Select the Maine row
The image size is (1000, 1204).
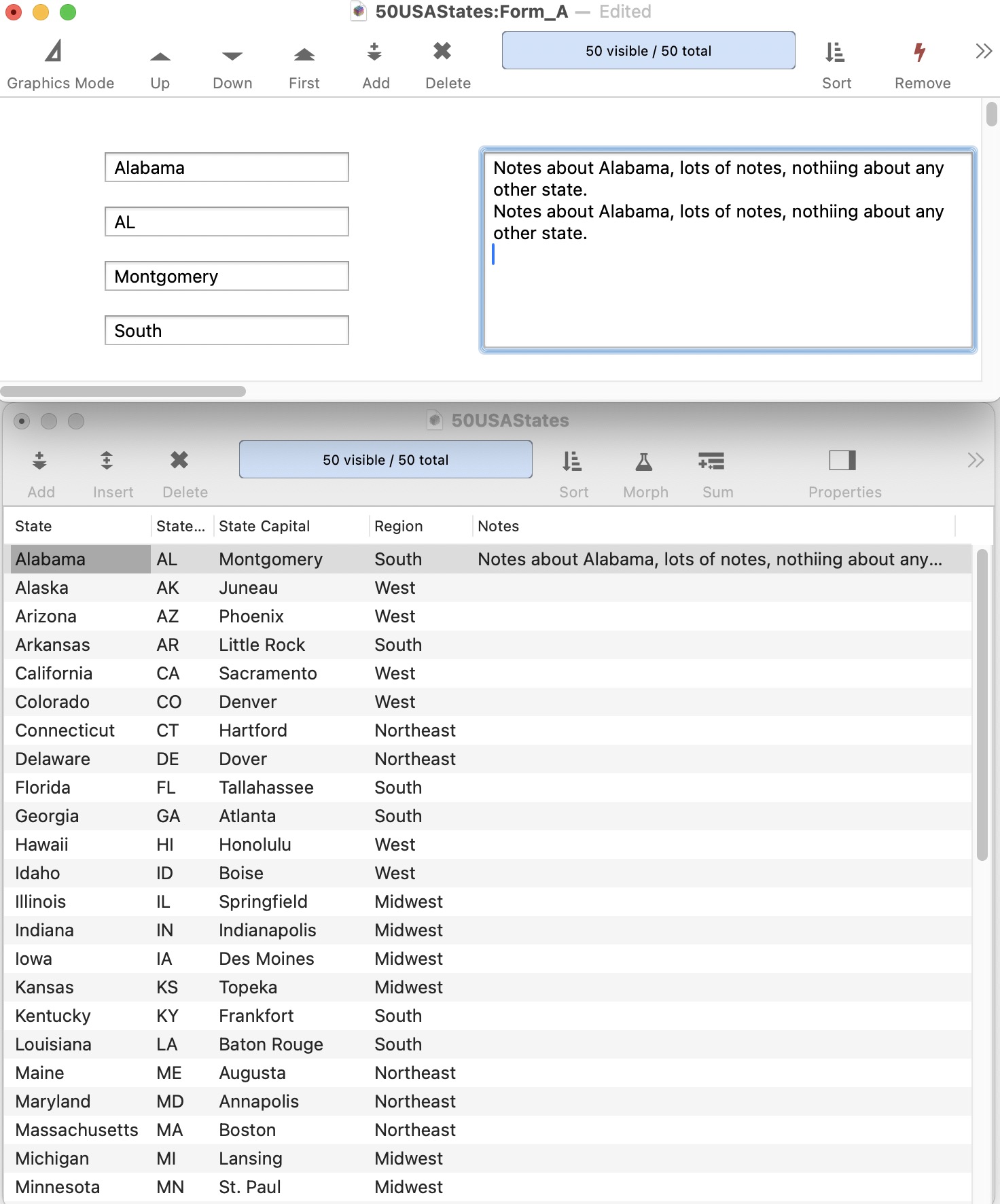click(x=488, y=1073)
